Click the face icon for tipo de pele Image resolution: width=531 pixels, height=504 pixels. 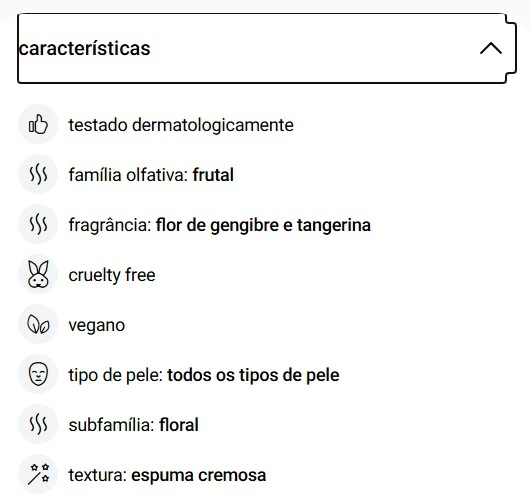pos(38,374)
